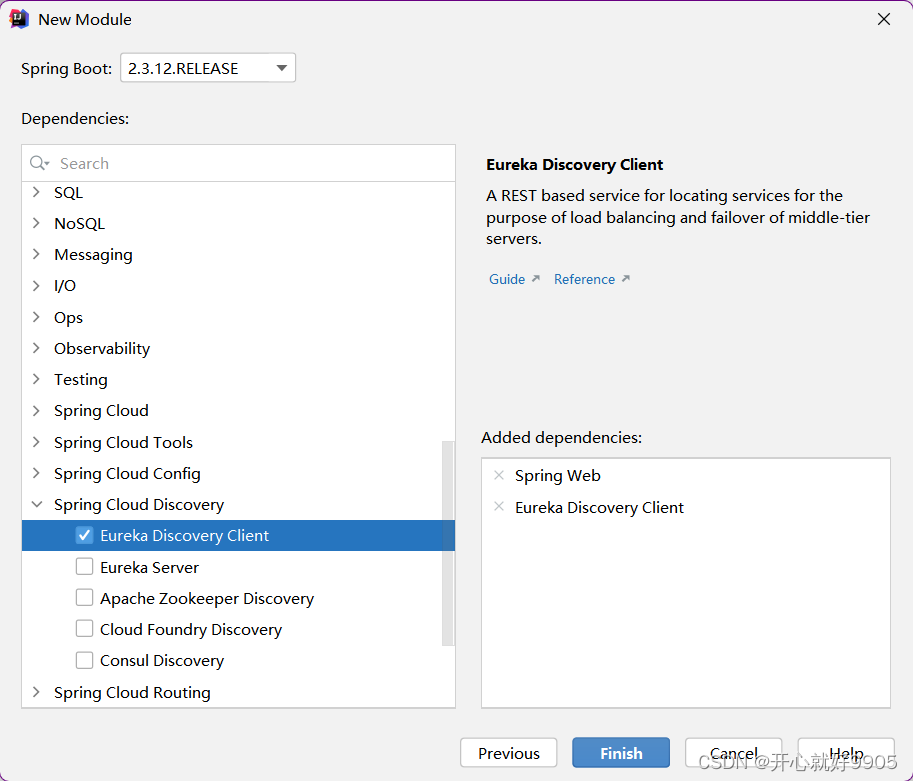
Task: Check the Consul Discovery checkbox
Action: [85, 660]
